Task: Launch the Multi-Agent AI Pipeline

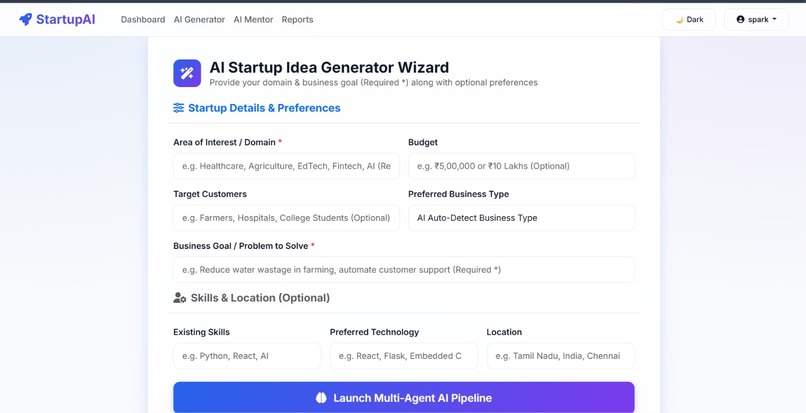Action: click(x=404, y=398)
